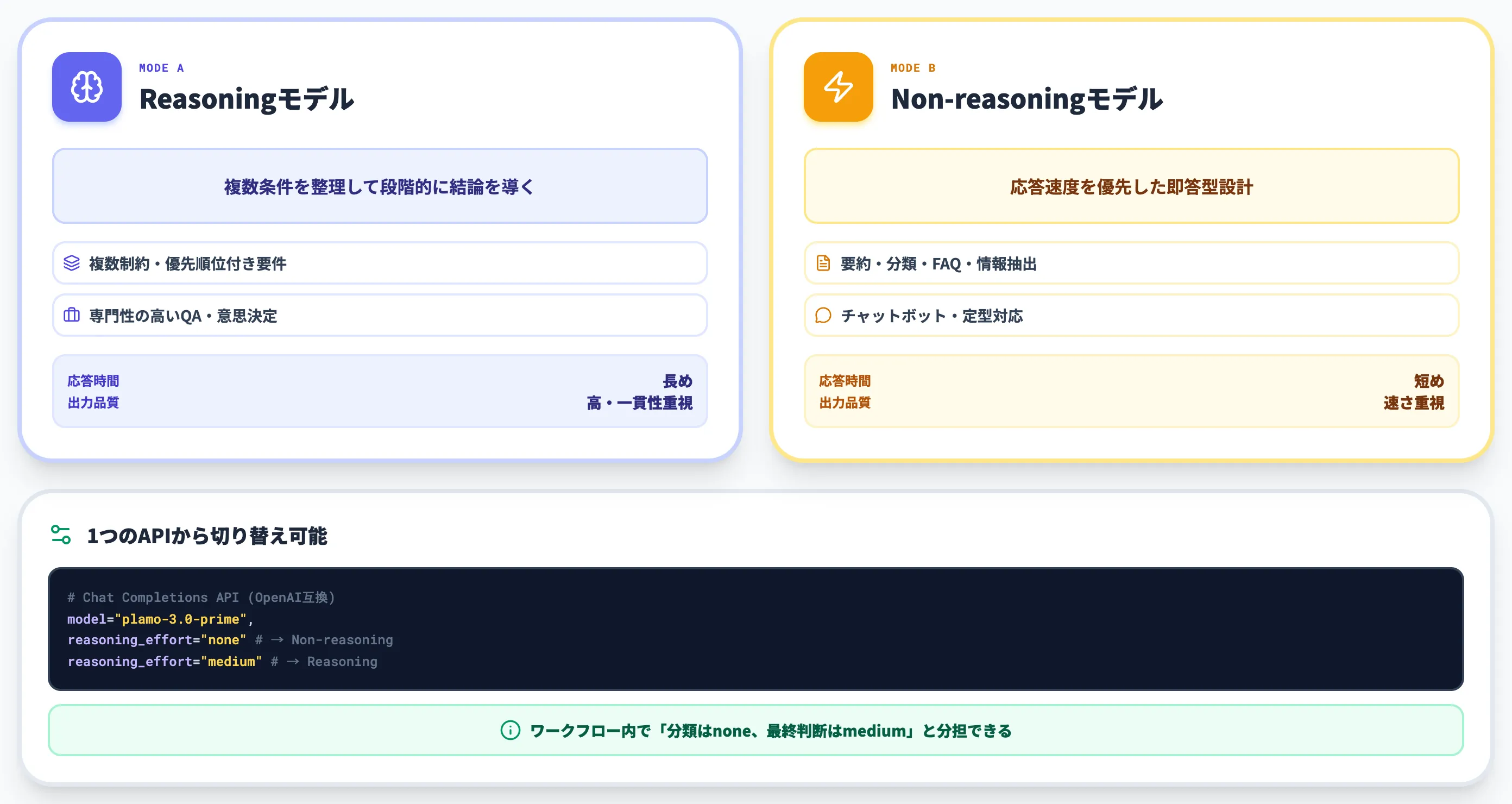Click the 速さ重視 quality value
The height and width of the screenshot is (804, 1512).
click(x=1413, y=403)
